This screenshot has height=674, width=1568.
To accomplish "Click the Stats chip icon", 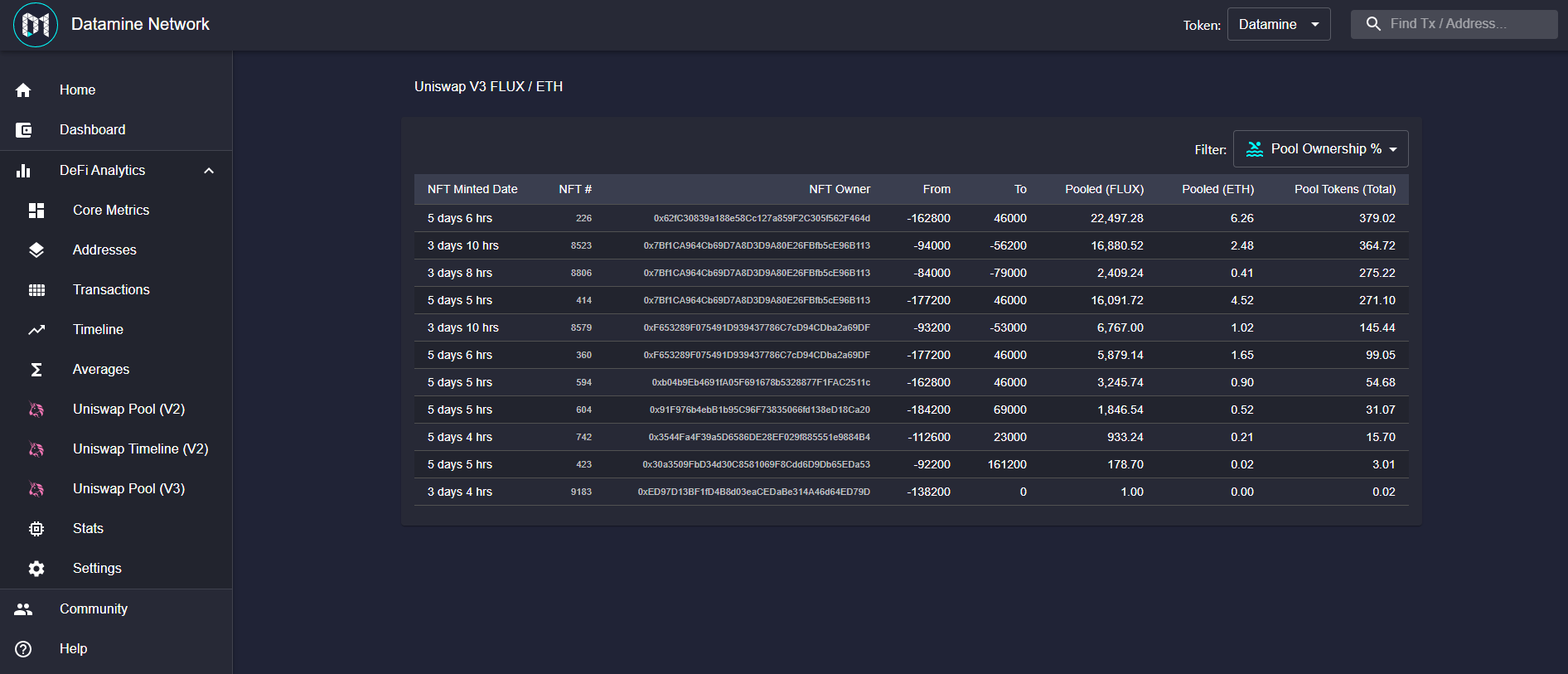I will coord(36,529).
